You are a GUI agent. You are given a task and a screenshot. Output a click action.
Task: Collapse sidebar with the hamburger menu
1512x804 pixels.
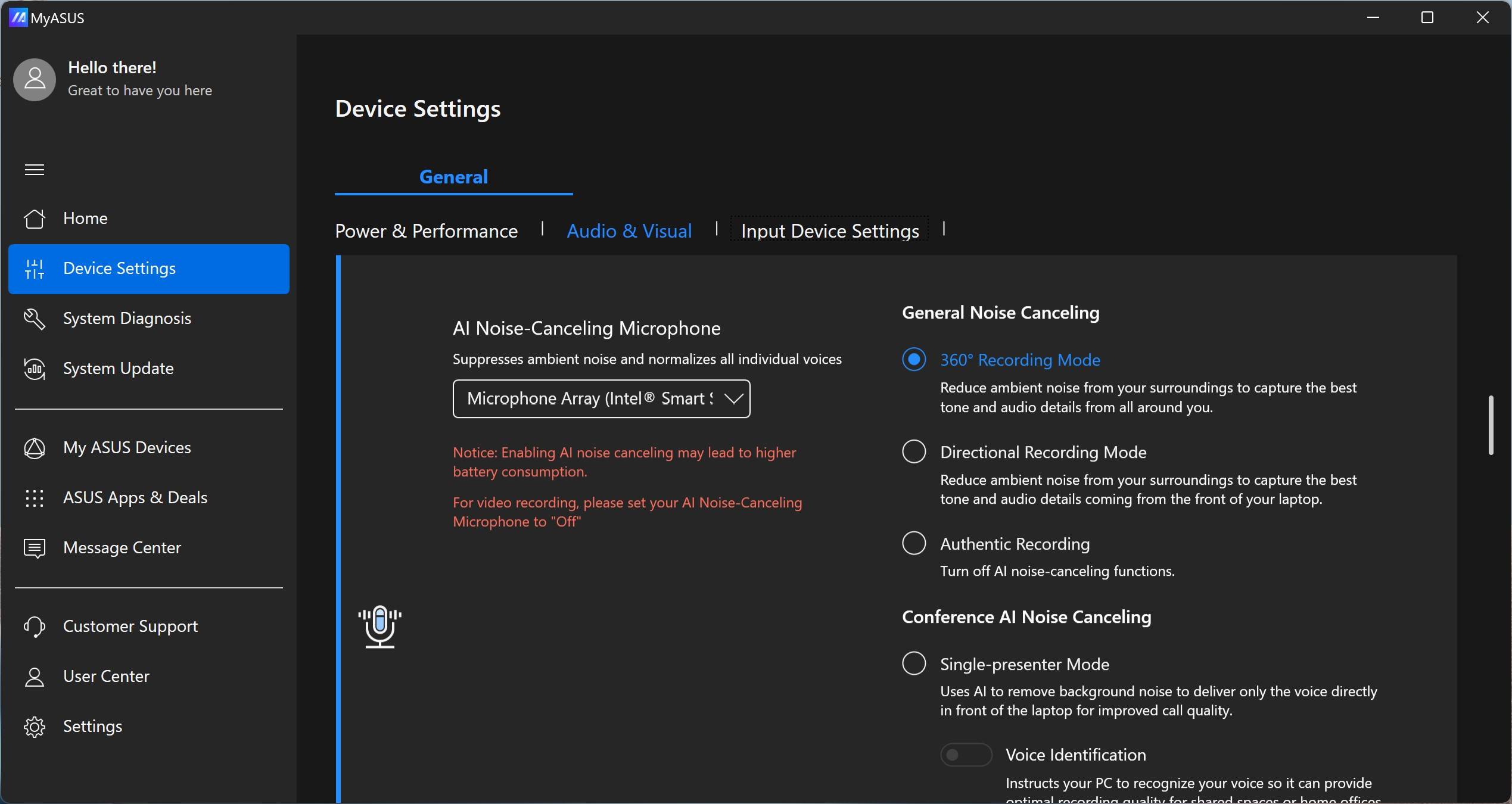coord(34,170)
